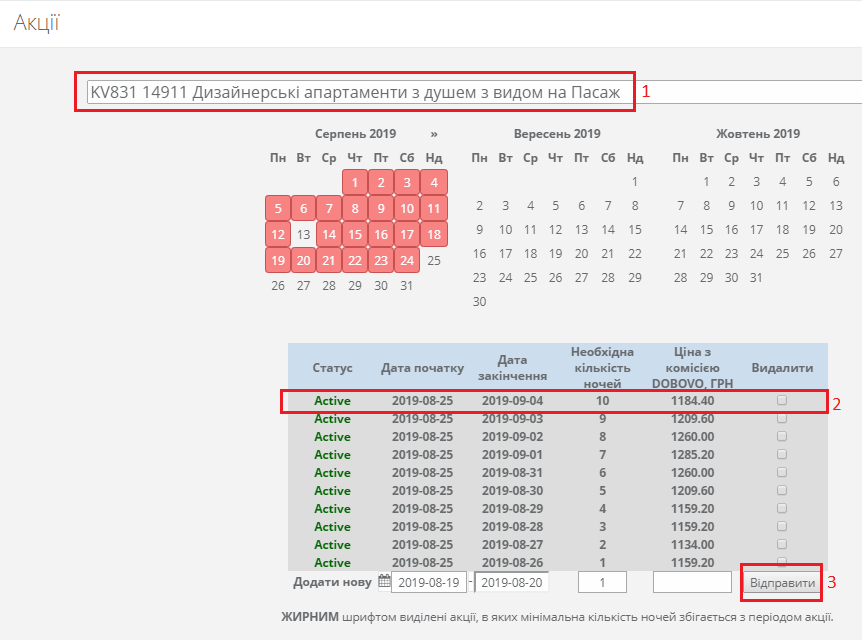The width and height of the screenshot is (862, 640).
Task: Click the nights count field with 1
Action: pyautogui.click(x=602, y=582)
